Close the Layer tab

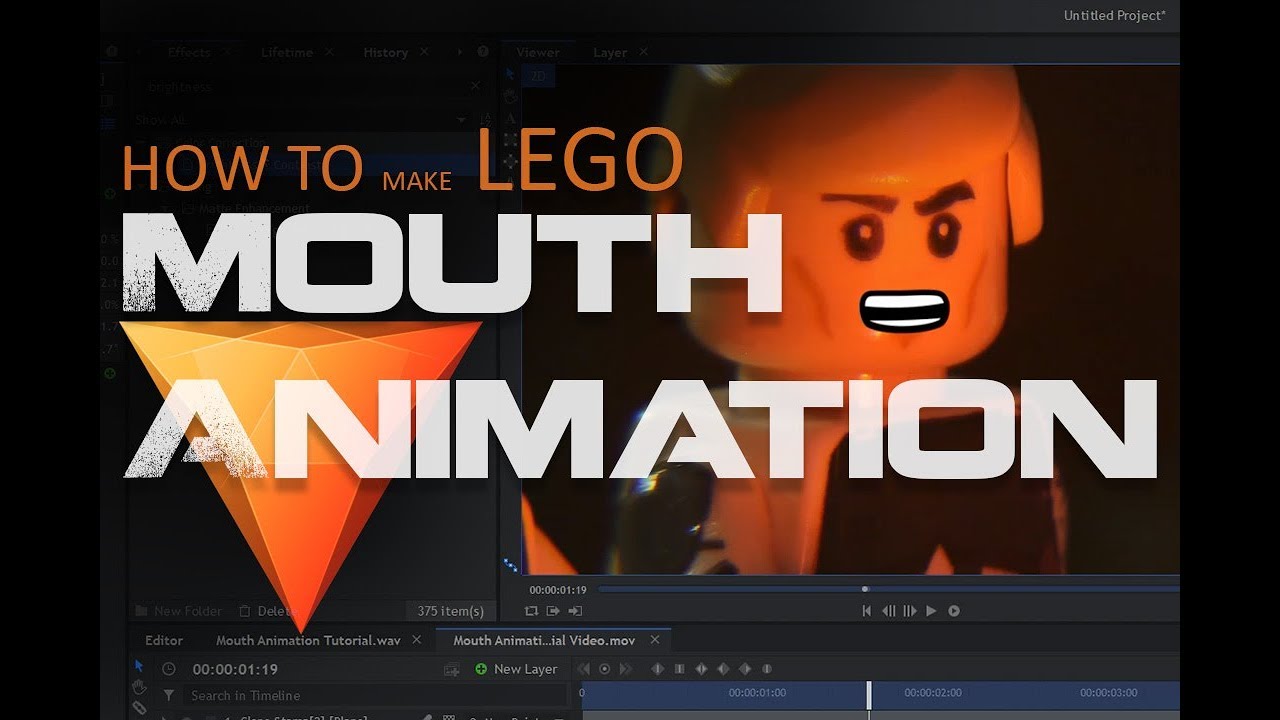pyautogui.click(x=644, y=52)
